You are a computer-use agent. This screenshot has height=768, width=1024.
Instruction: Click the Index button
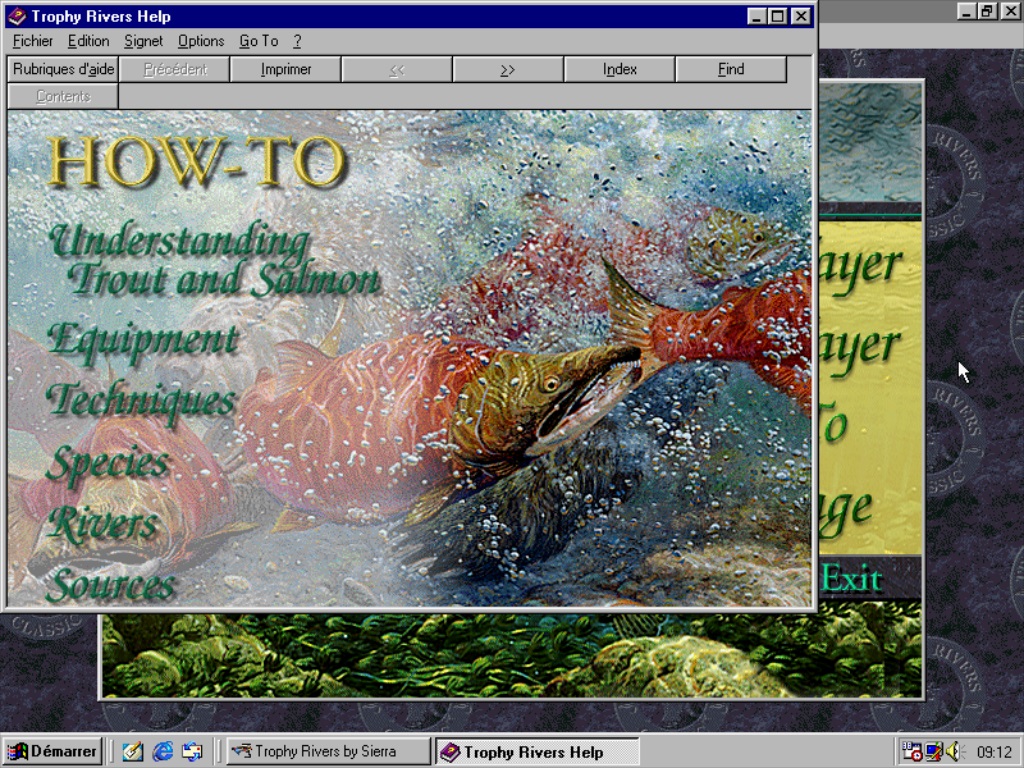(x=620, y=69)
